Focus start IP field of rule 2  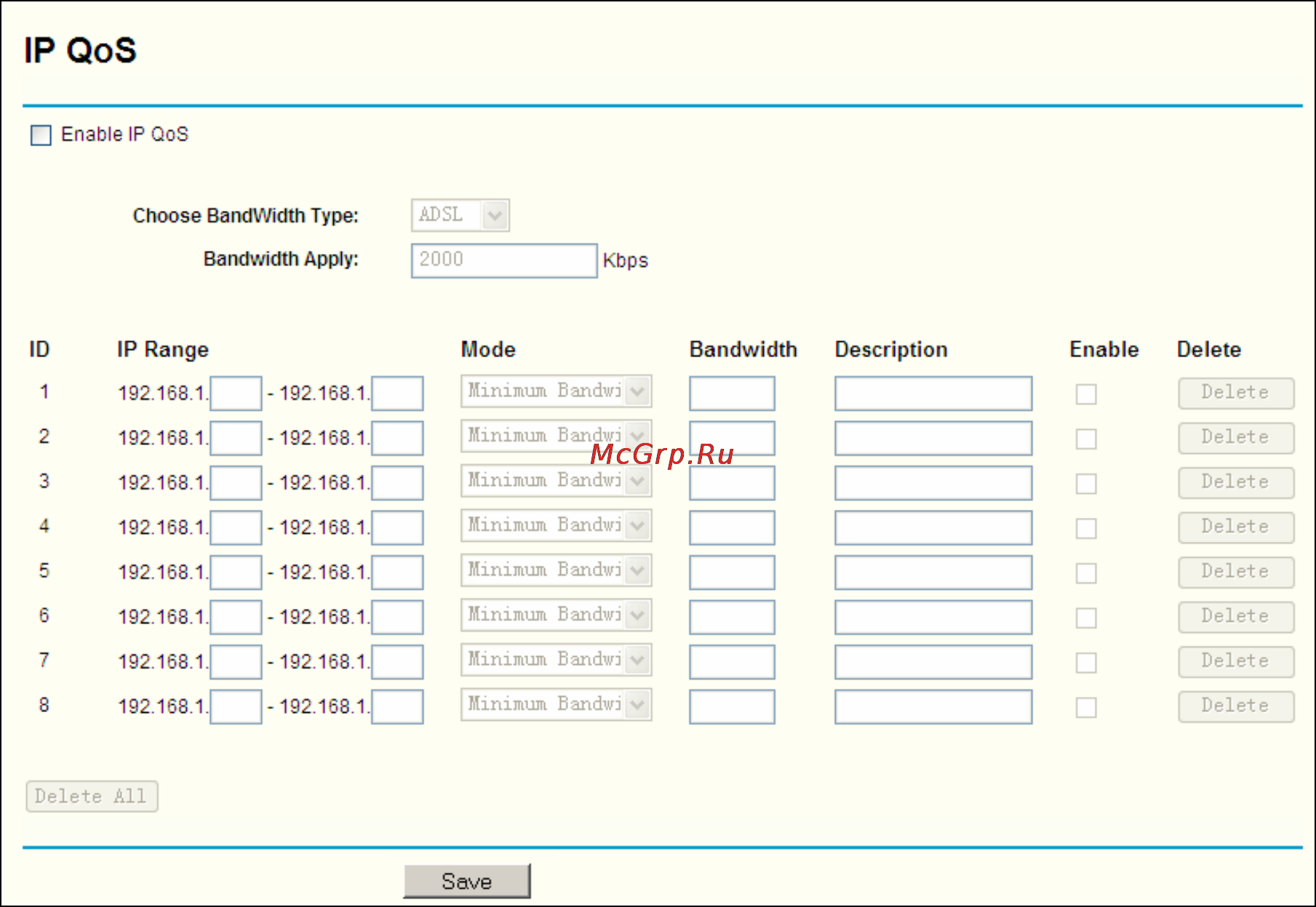point(236,439)
